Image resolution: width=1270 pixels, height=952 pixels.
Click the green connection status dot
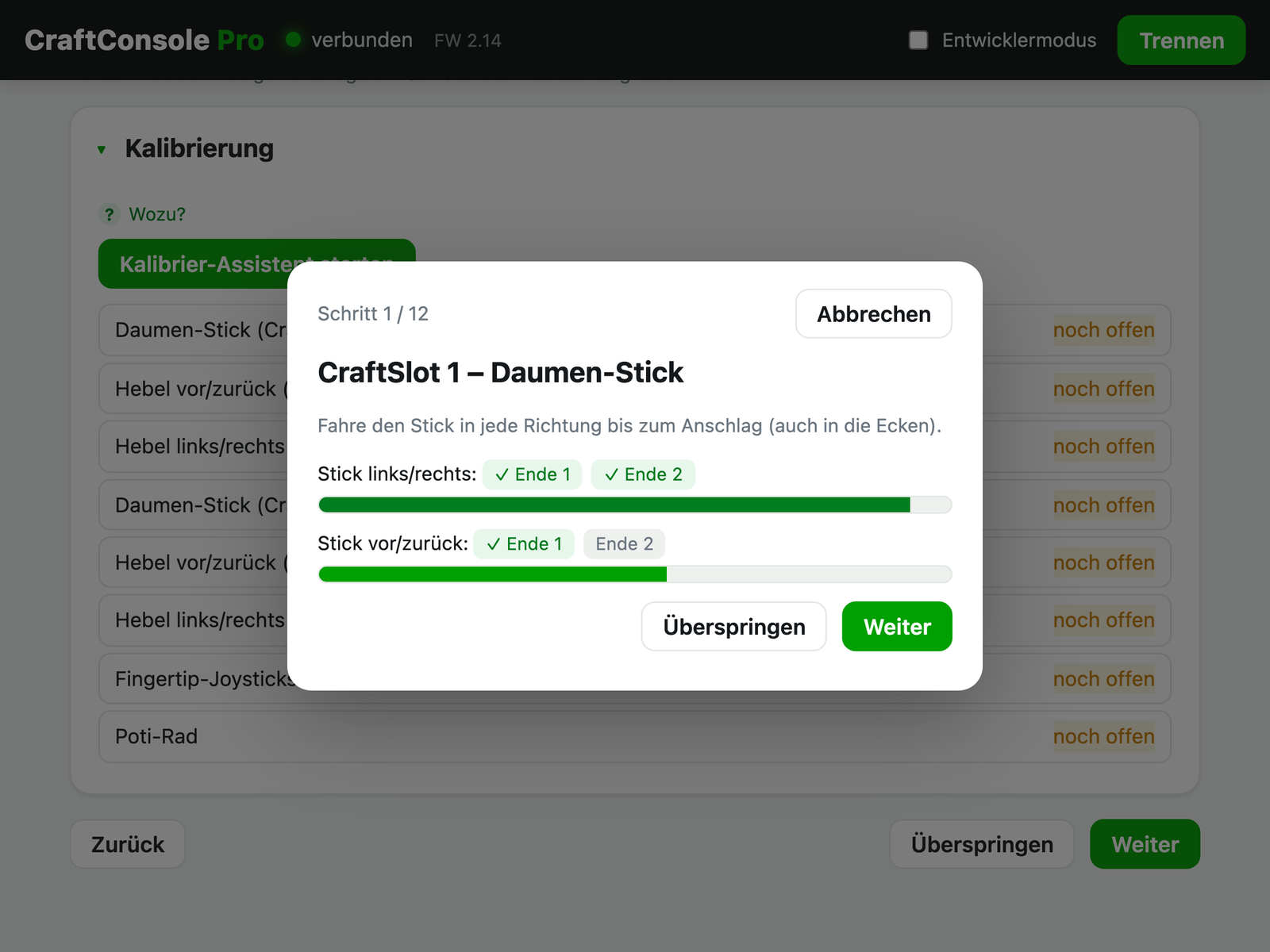click(293, 40)
